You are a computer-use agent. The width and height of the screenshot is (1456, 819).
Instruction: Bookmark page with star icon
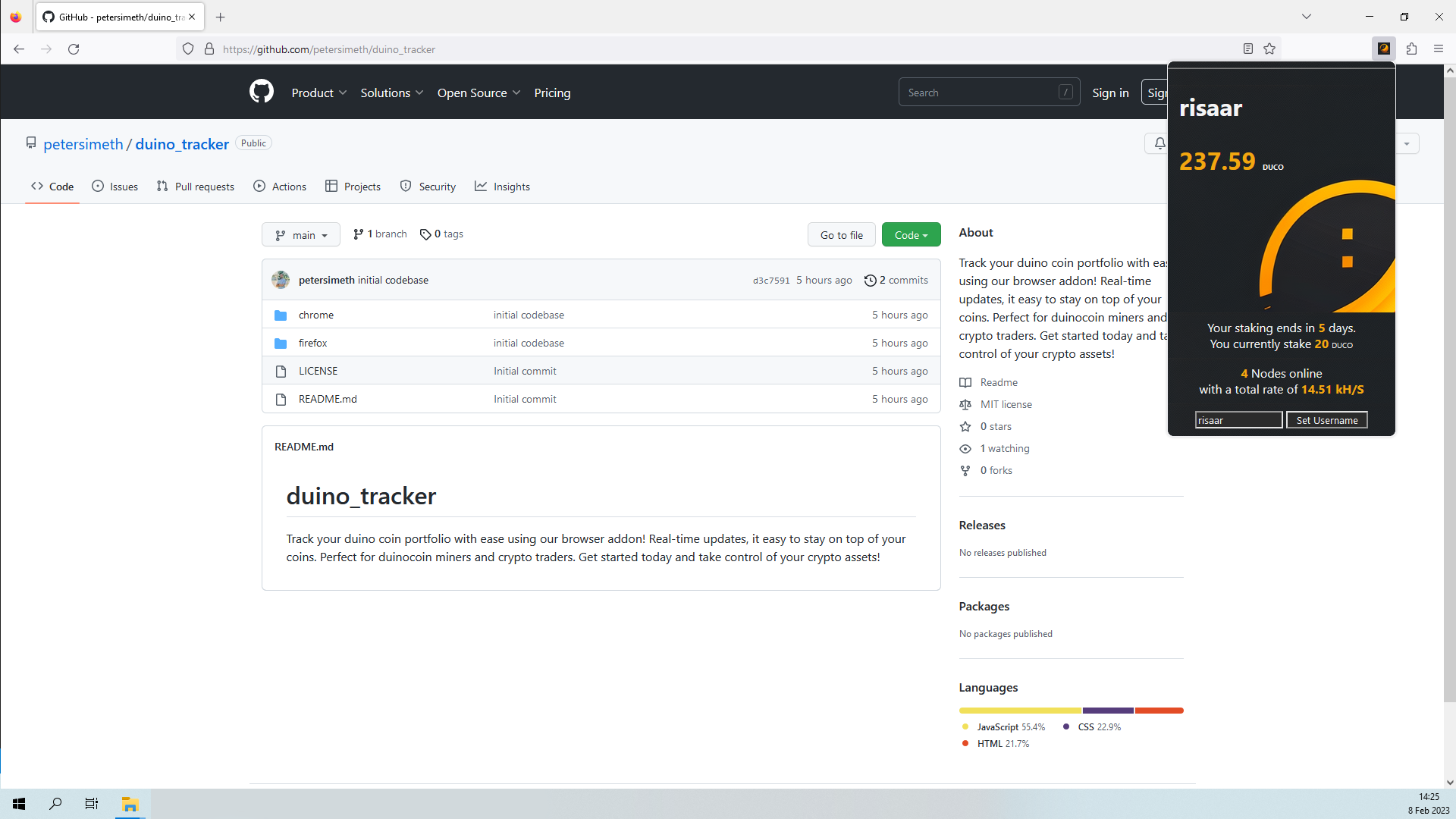point(1269,49)
